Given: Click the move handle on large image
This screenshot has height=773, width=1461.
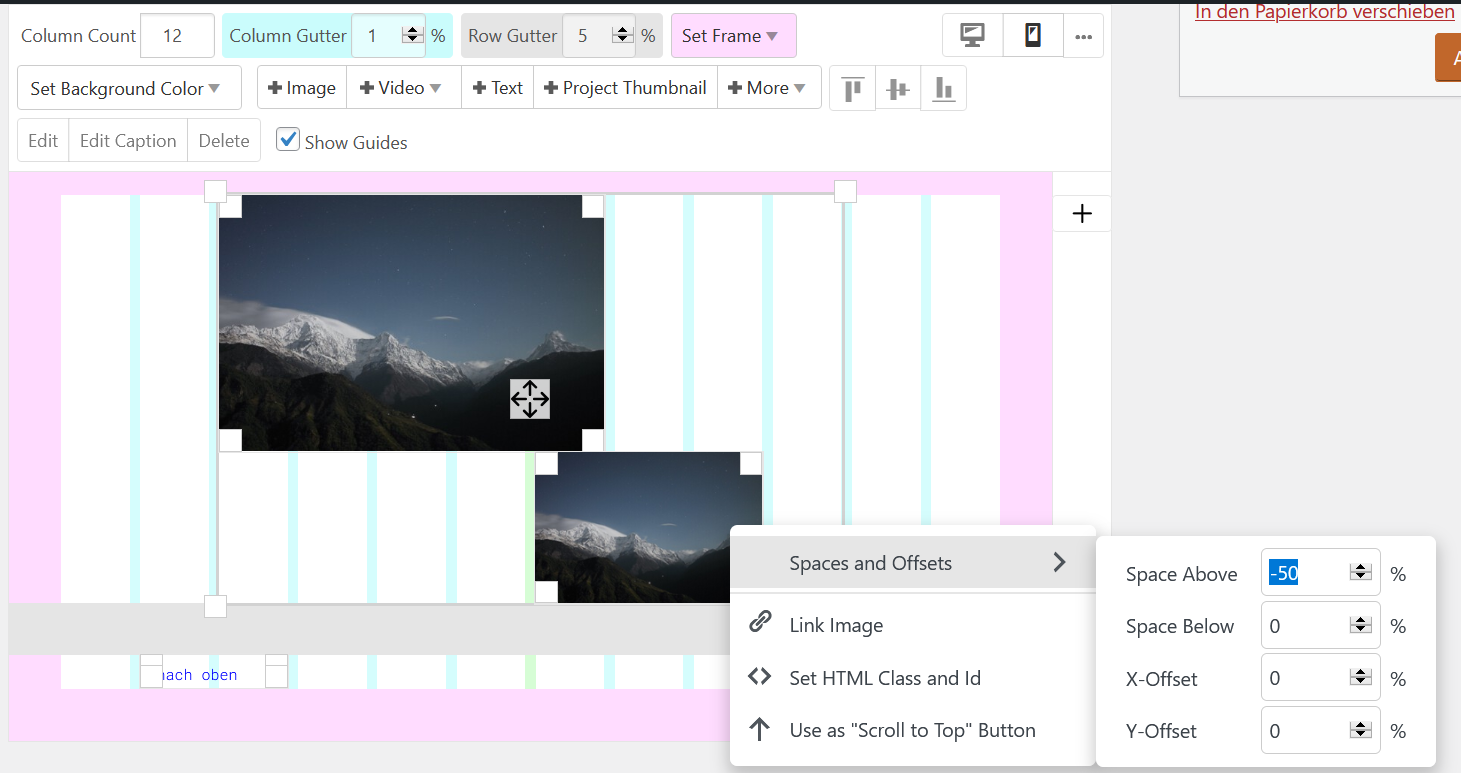Looking at the screenshot, I should tap(530, 399).
